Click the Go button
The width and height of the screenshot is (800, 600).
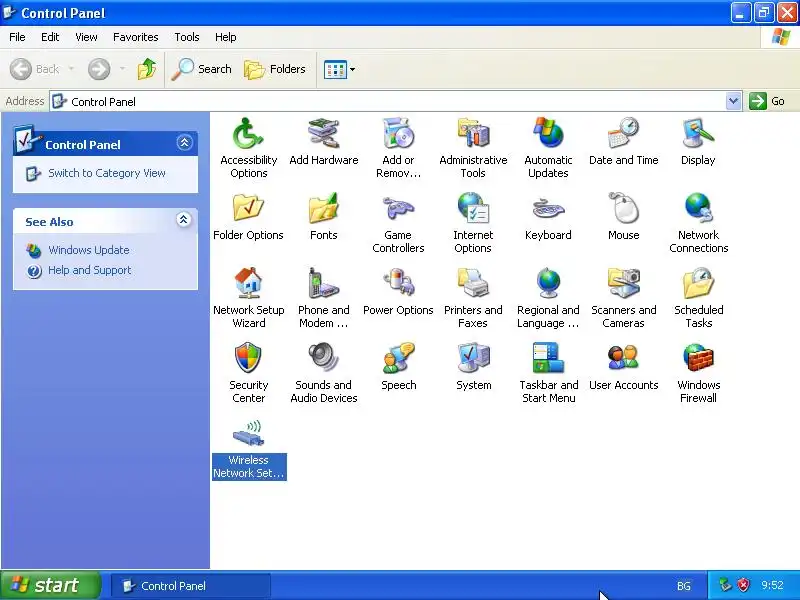click(x=767, y=101)
